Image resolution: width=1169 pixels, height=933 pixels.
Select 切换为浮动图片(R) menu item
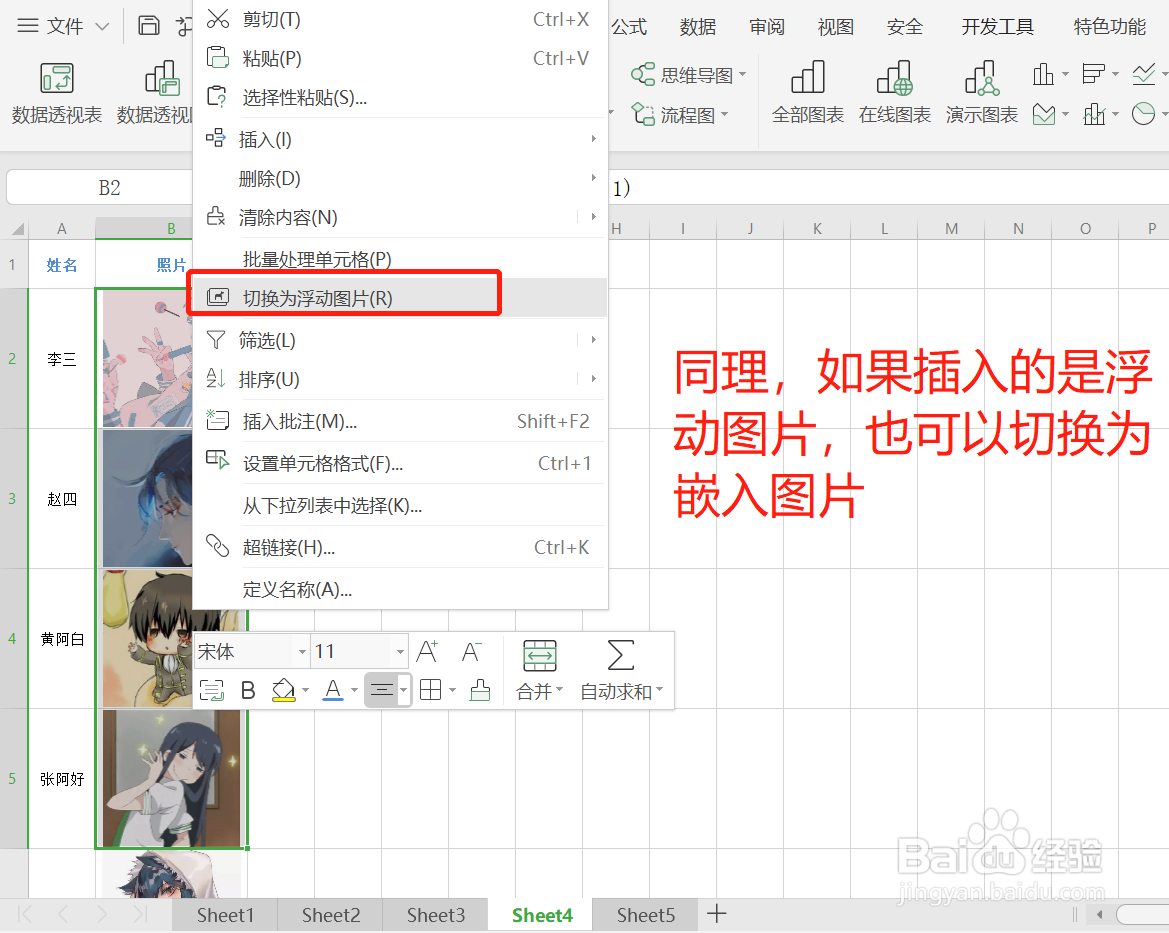click(400, 298)
